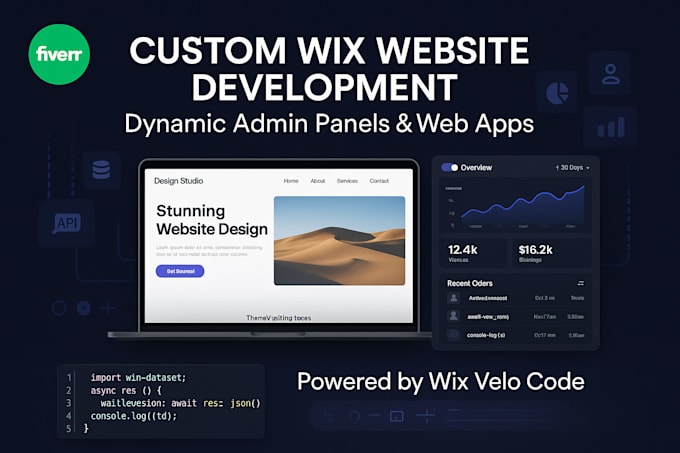Click the Home nav item
Screen dimensions: 680x453
pyautogui.click(x=291, y=181)
